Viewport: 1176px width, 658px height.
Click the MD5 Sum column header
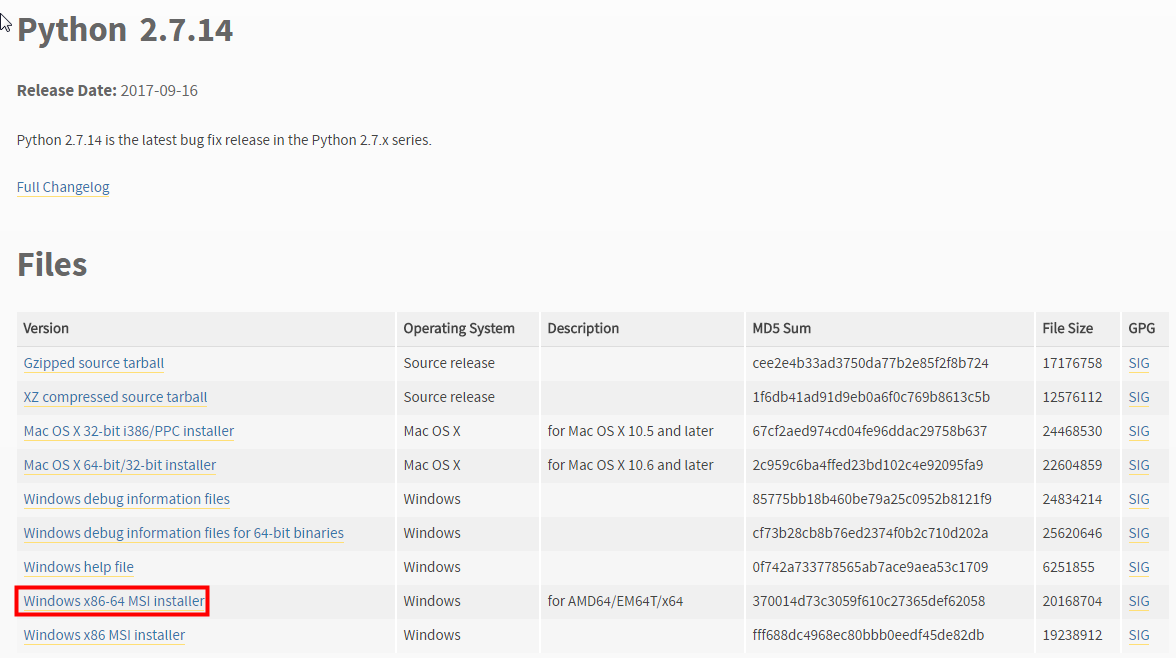click(782, 328)
